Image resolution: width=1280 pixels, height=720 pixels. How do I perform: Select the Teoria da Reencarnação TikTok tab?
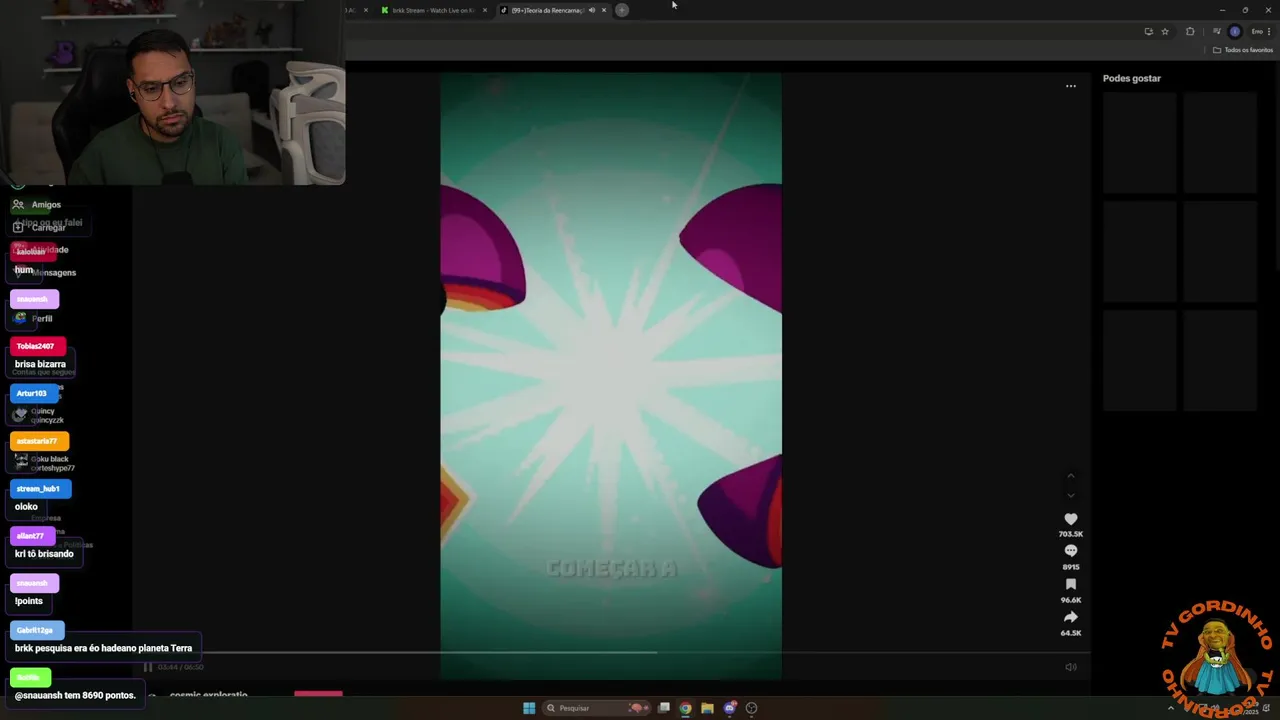[x=545, y=10]
